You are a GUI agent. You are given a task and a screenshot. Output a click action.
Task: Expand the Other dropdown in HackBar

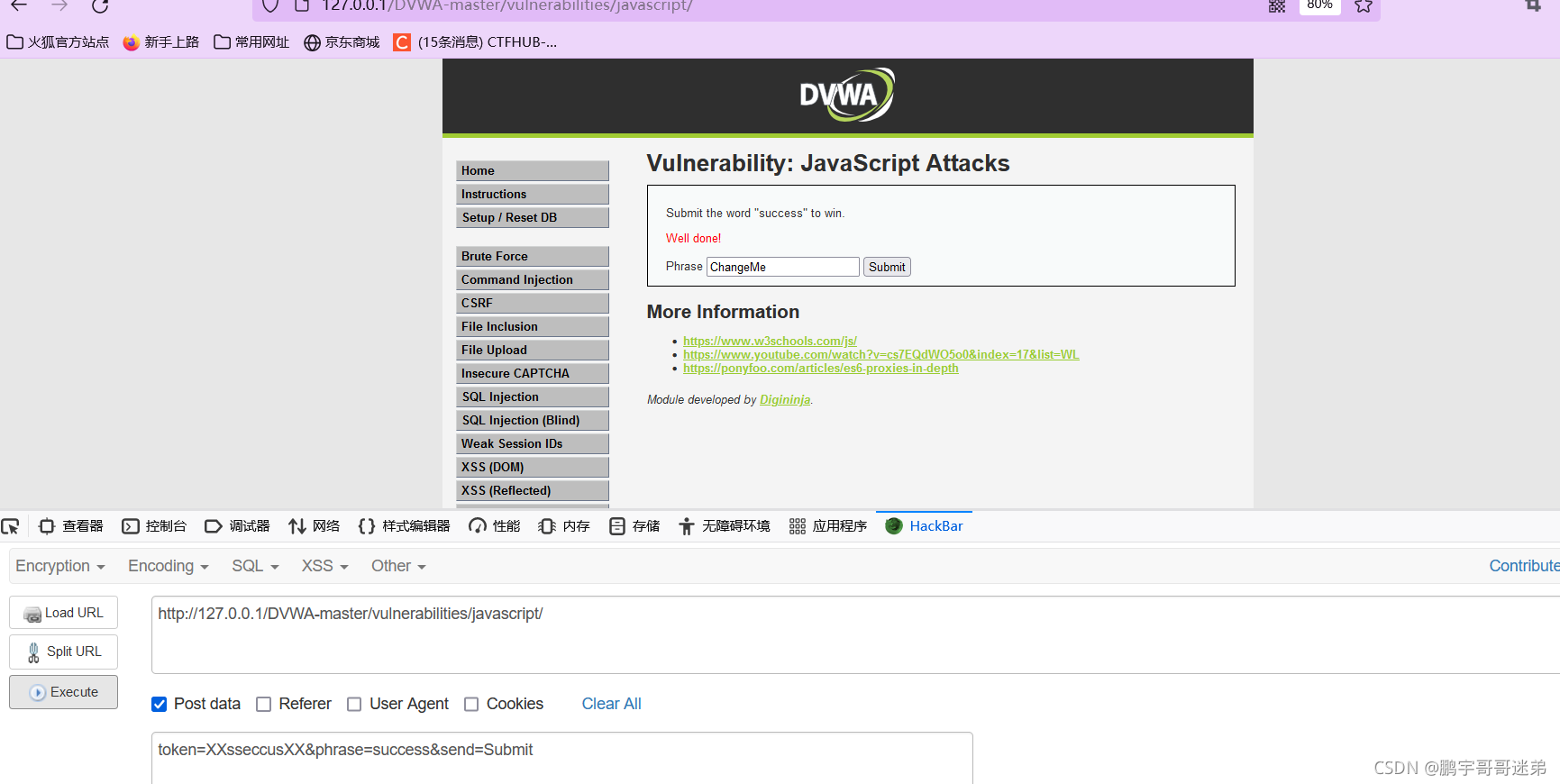pyautogui.click(x=398, y=566)
